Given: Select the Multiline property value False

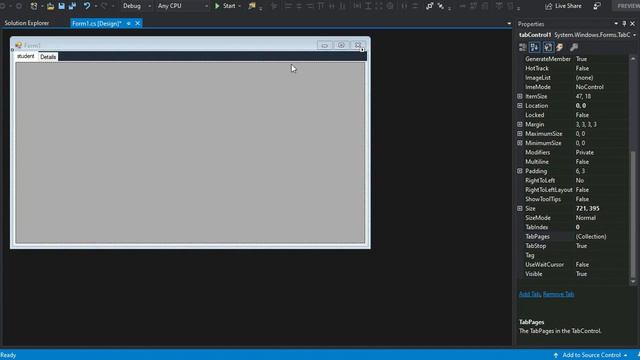Looking at the screenshot, I should pyautogui.click(x=582, y=162).
